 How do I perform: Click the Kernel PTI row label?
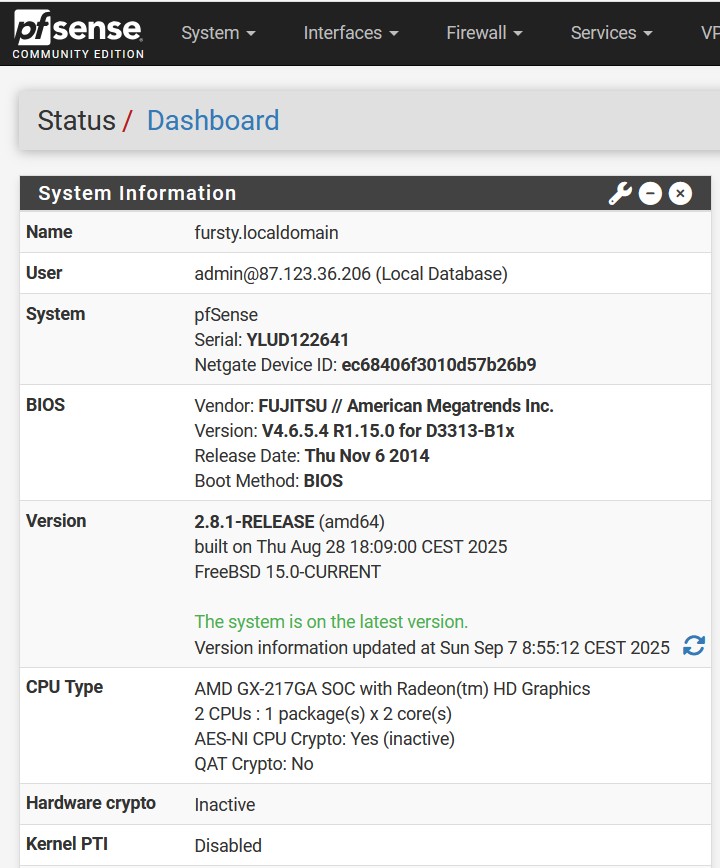click(x=66, y=844)
